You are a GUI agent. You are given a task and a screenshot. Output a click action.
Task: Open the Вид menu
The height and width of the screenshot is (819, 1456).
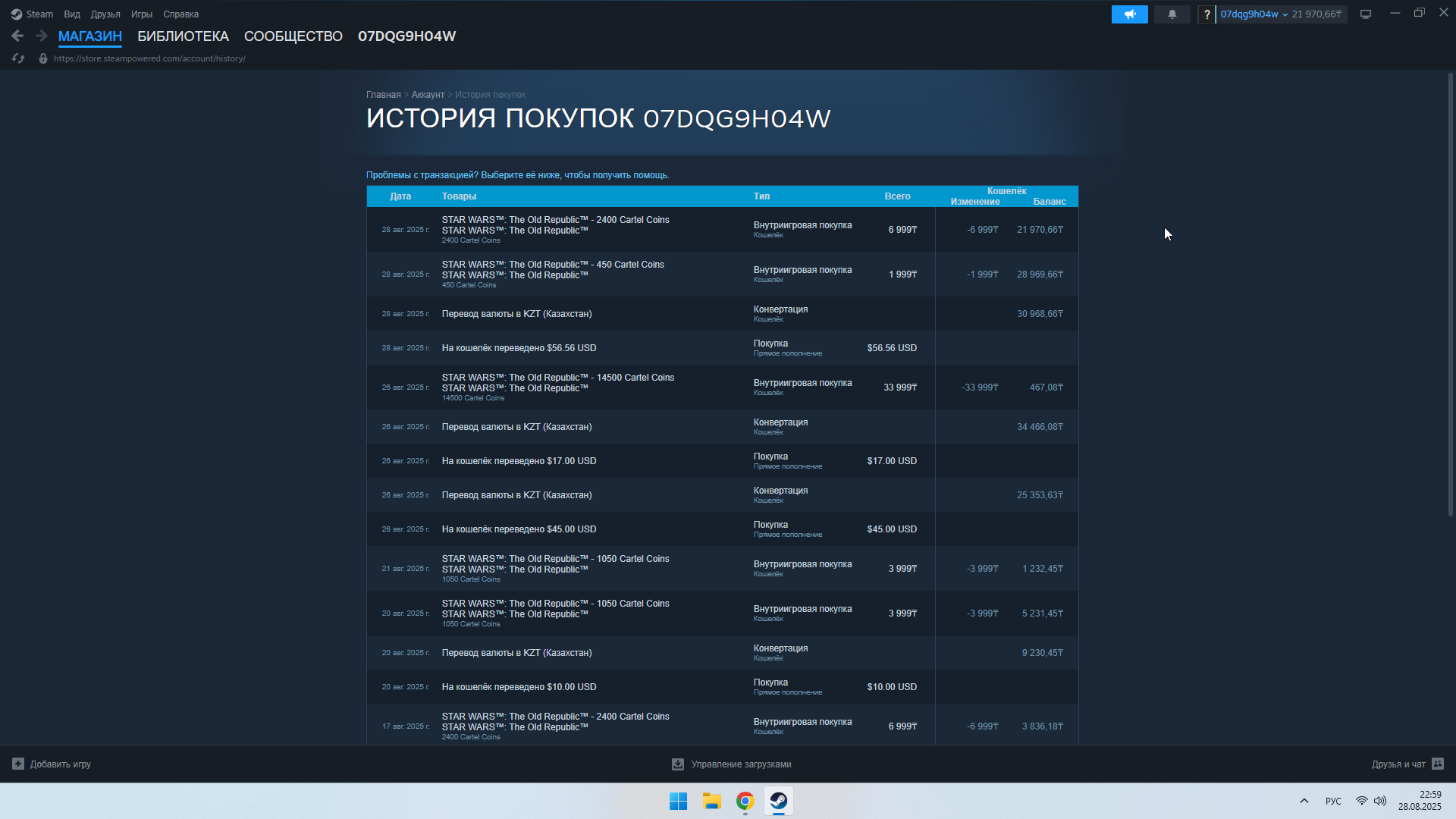click(72, 14)
